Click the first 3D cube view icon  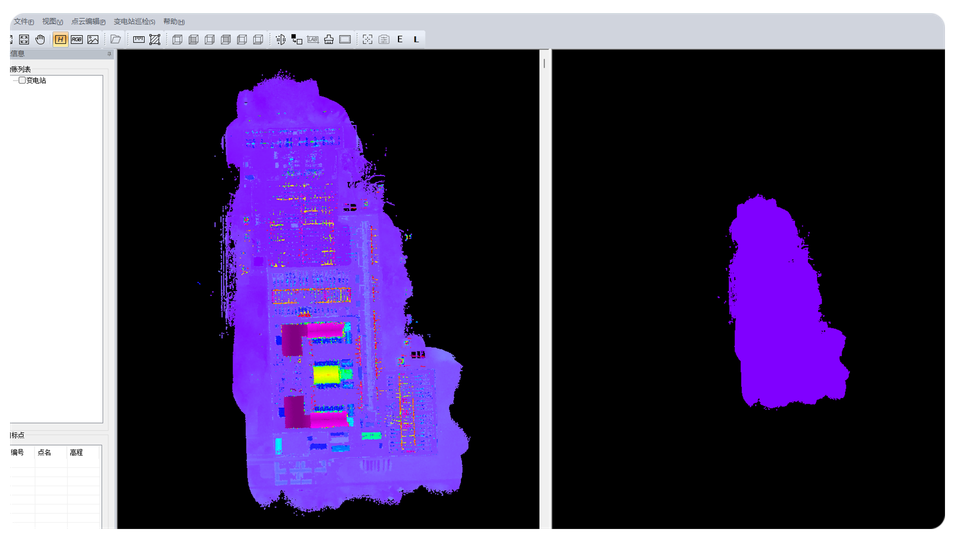[x=178, y=39]
